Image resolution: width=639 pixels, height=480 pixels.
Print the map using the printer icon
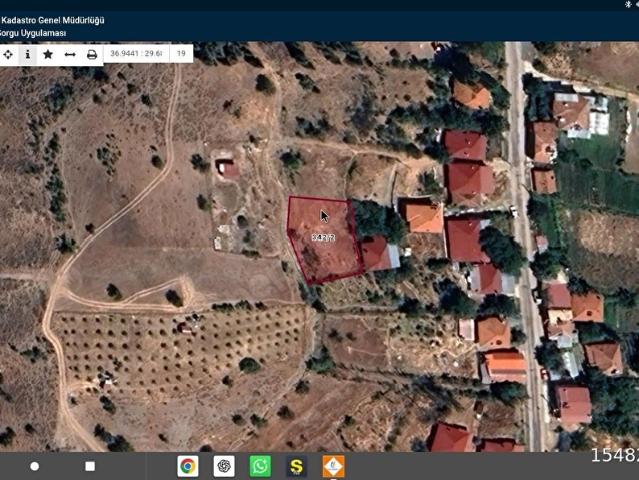pos(92,54)
